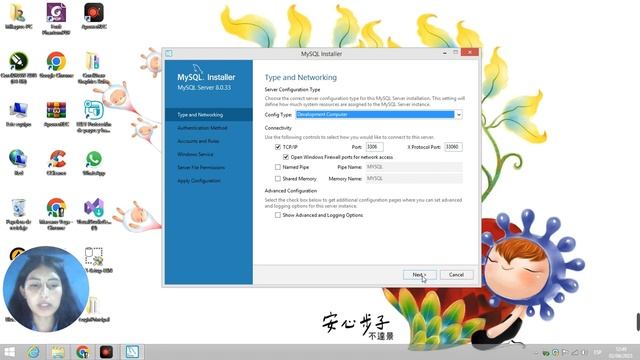Select Type and Networking step

(x=209, y=115)
